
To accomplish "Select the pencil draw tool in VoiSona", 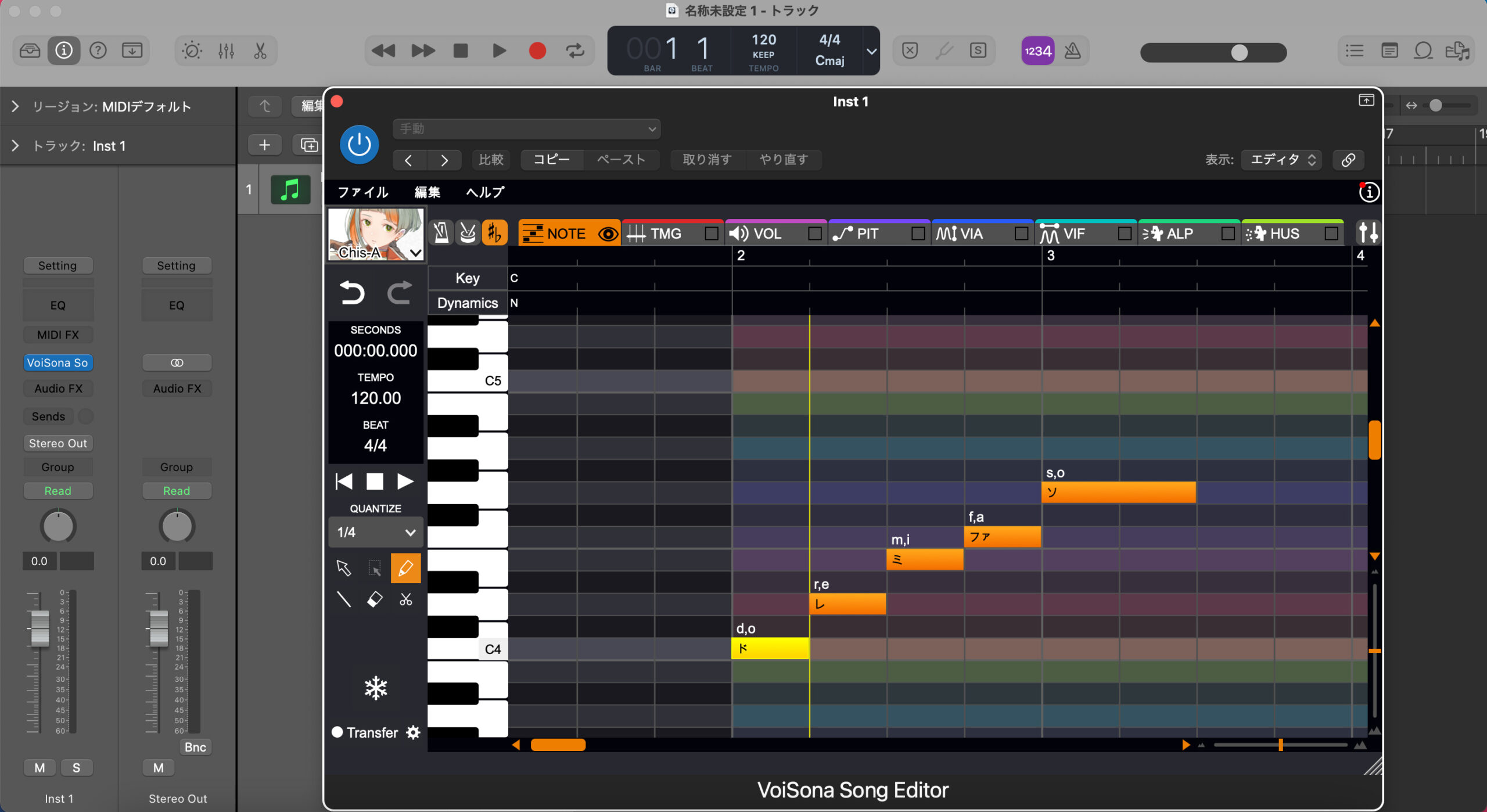I will point(405,567).
